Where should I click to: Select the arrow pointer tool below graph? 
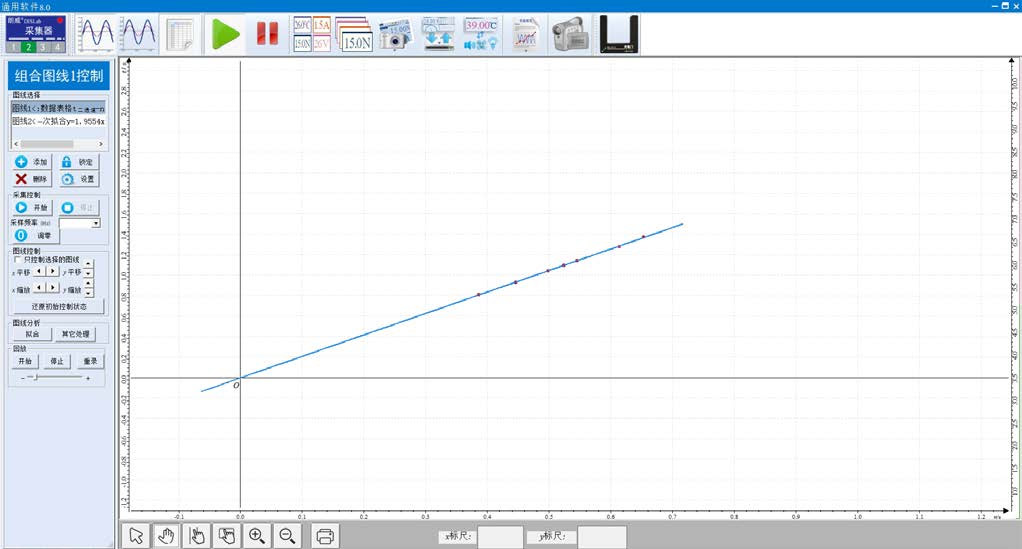coord(137,536)
